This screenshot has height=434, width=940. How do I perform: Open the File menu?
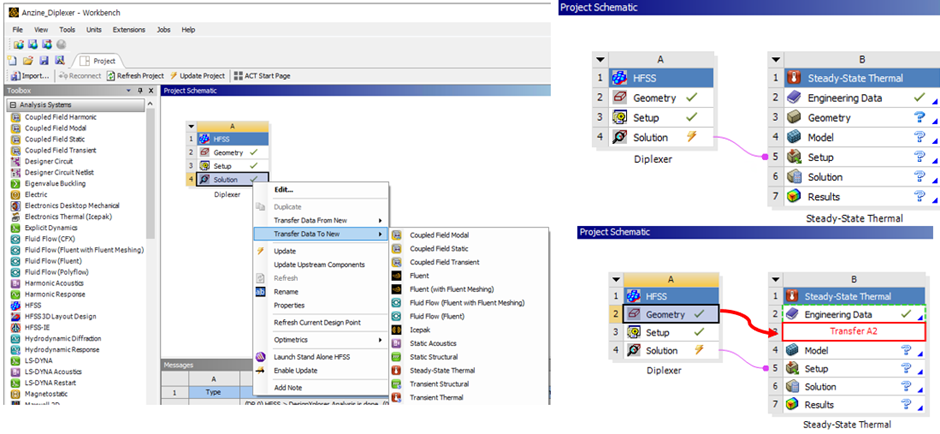coord(17,29)
